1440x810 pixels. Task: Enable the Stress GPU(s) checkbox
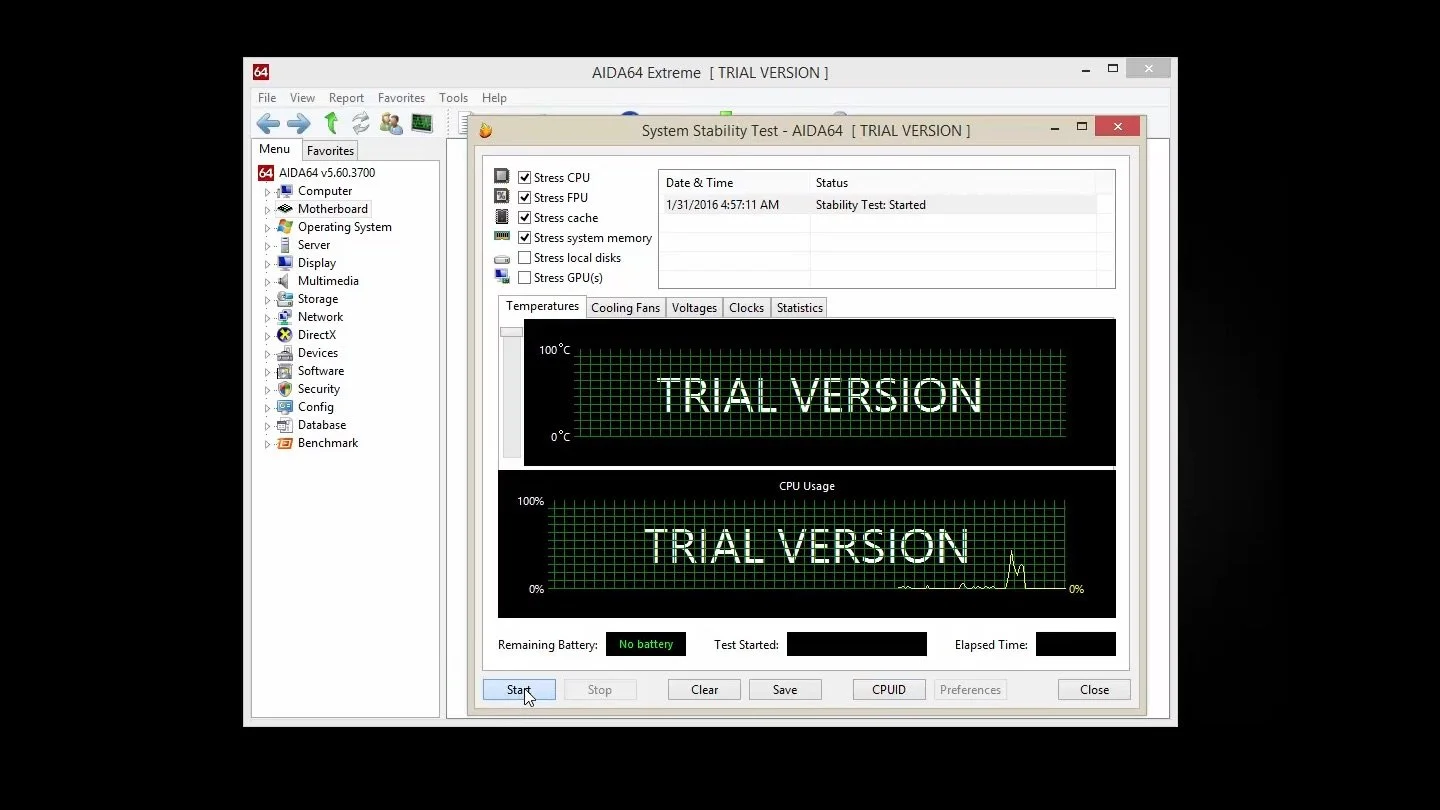(524, 277)
